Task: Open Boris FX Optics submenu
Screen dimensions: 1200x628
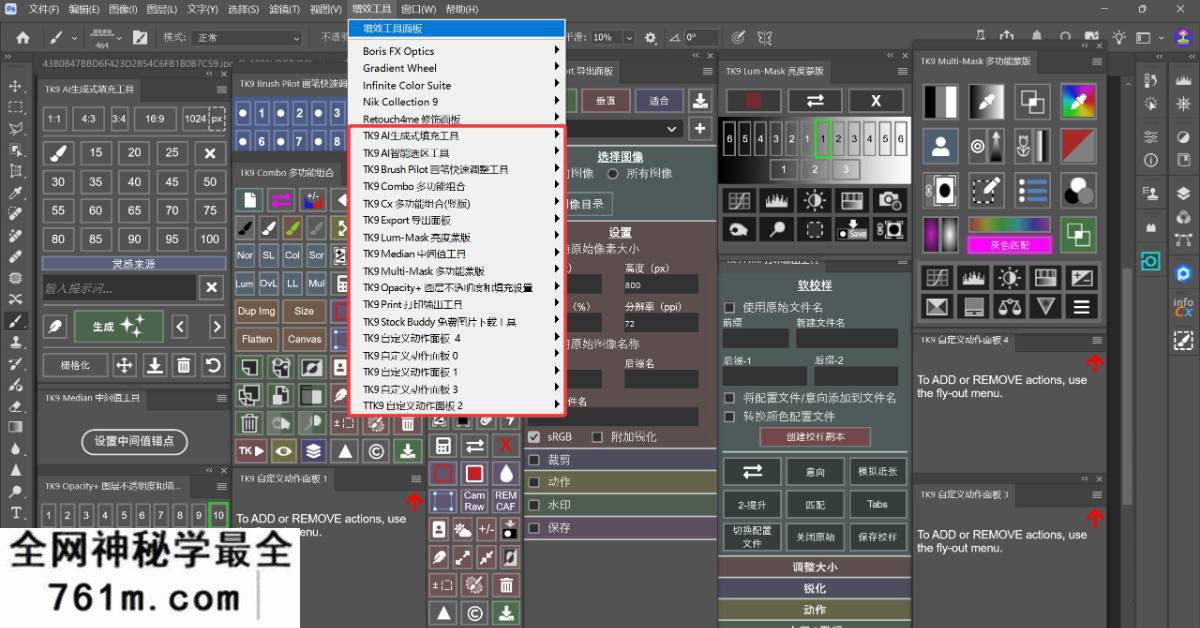Action: [456, 51]
